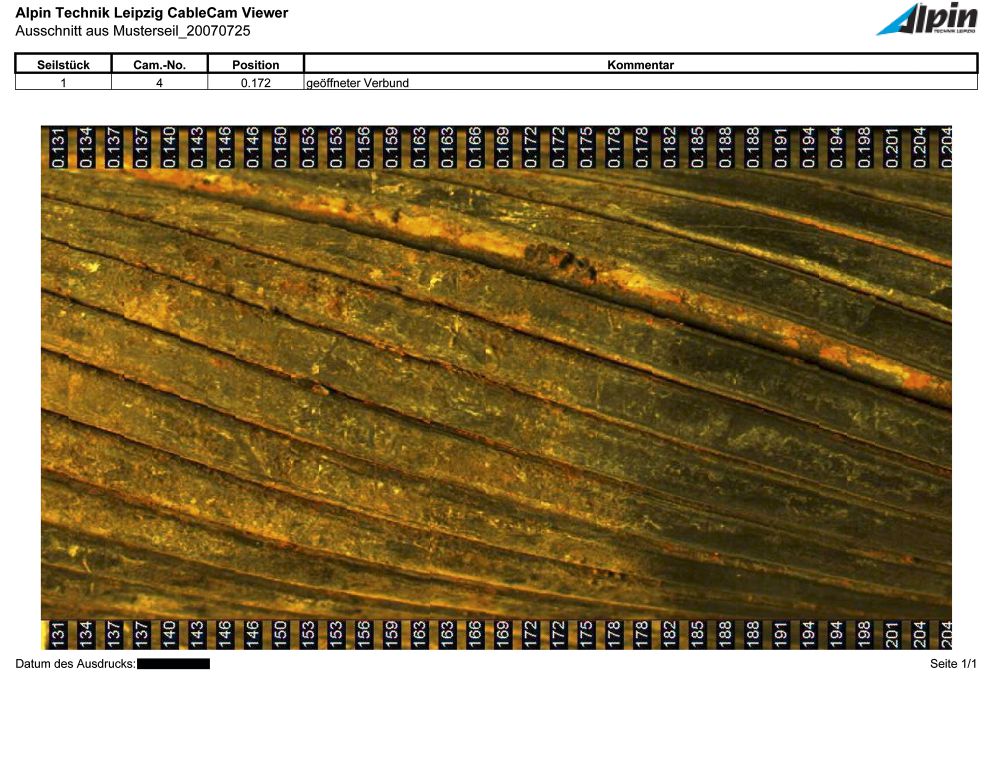Click the "Datum des Ausdrucks:" footer label
1000x774 pixels.
click(75, 664)
